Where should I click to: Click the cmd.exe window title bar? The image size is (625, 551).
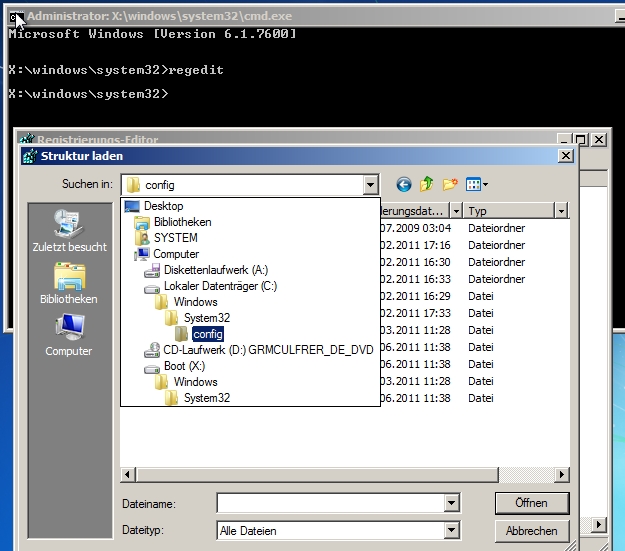(x=315, y=16)
